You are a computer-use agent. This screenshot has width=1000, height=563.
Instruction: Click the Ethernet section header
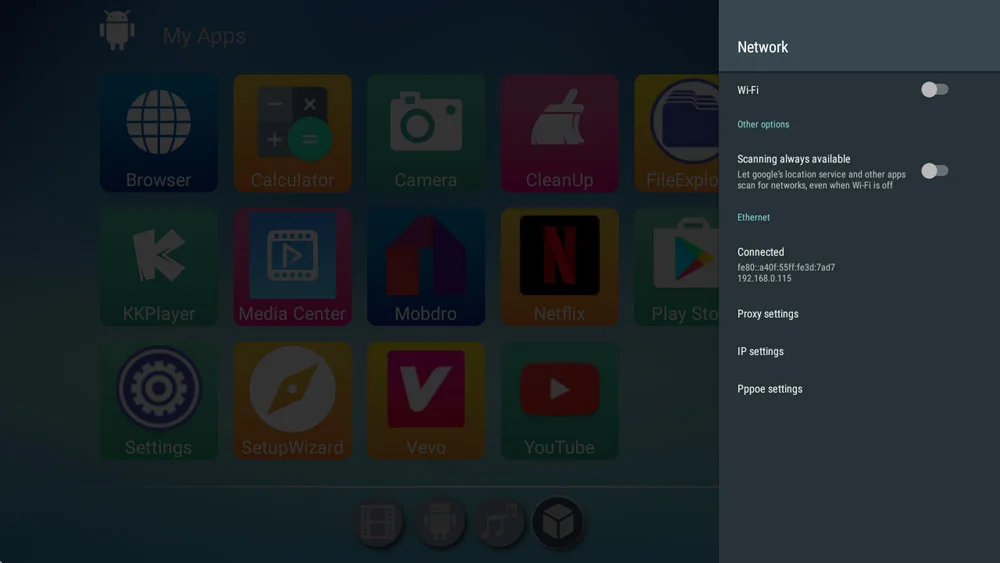[753, 217]
